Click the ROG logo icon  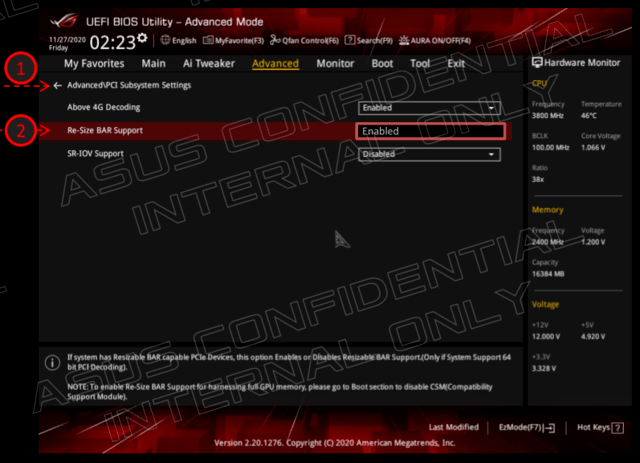click(65, 20)
